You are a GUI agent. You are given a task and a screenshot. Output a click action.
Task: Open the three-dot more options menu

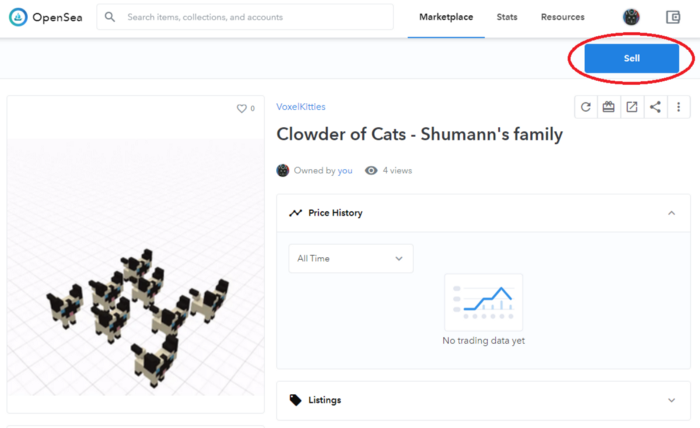click(679, 107)
